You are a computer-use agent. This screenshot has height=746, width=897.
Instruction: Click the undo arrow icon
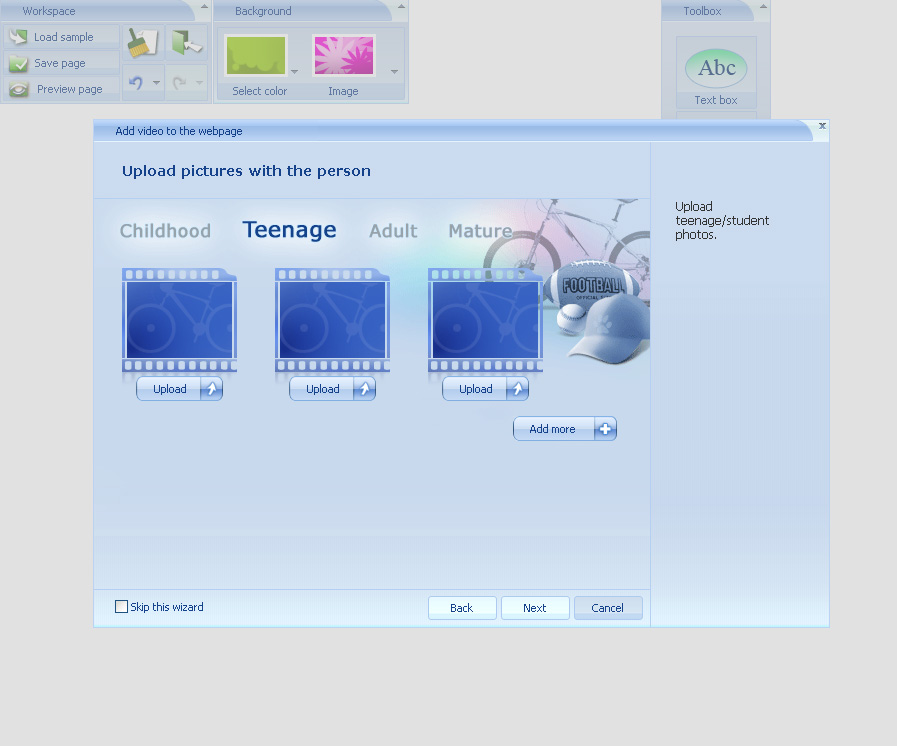136,83
